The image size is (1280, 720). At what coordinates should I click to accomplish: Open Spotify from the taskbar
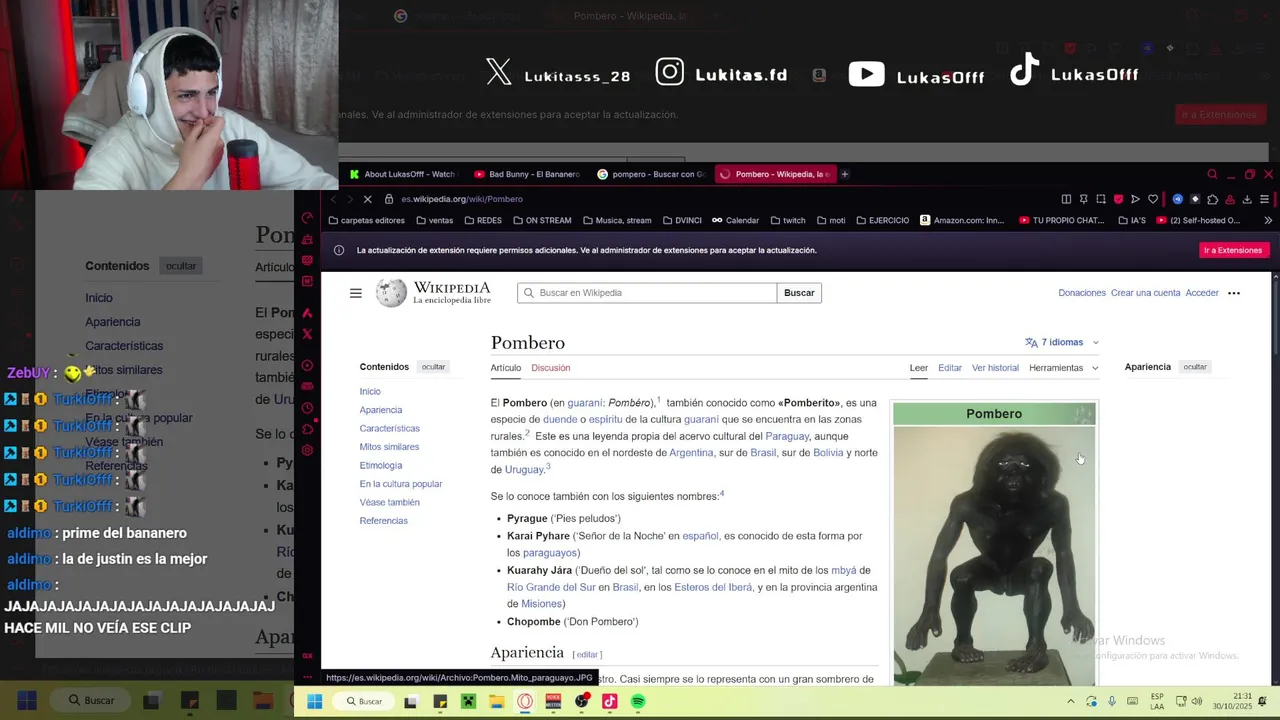(638, 701)
